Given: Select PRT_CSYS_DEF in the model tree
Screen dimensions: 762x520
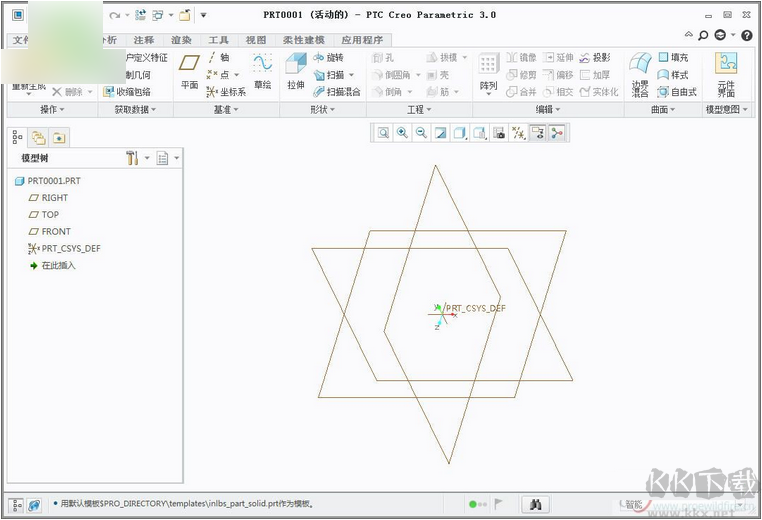Looking at the screenshot, I should coord(64,249).
